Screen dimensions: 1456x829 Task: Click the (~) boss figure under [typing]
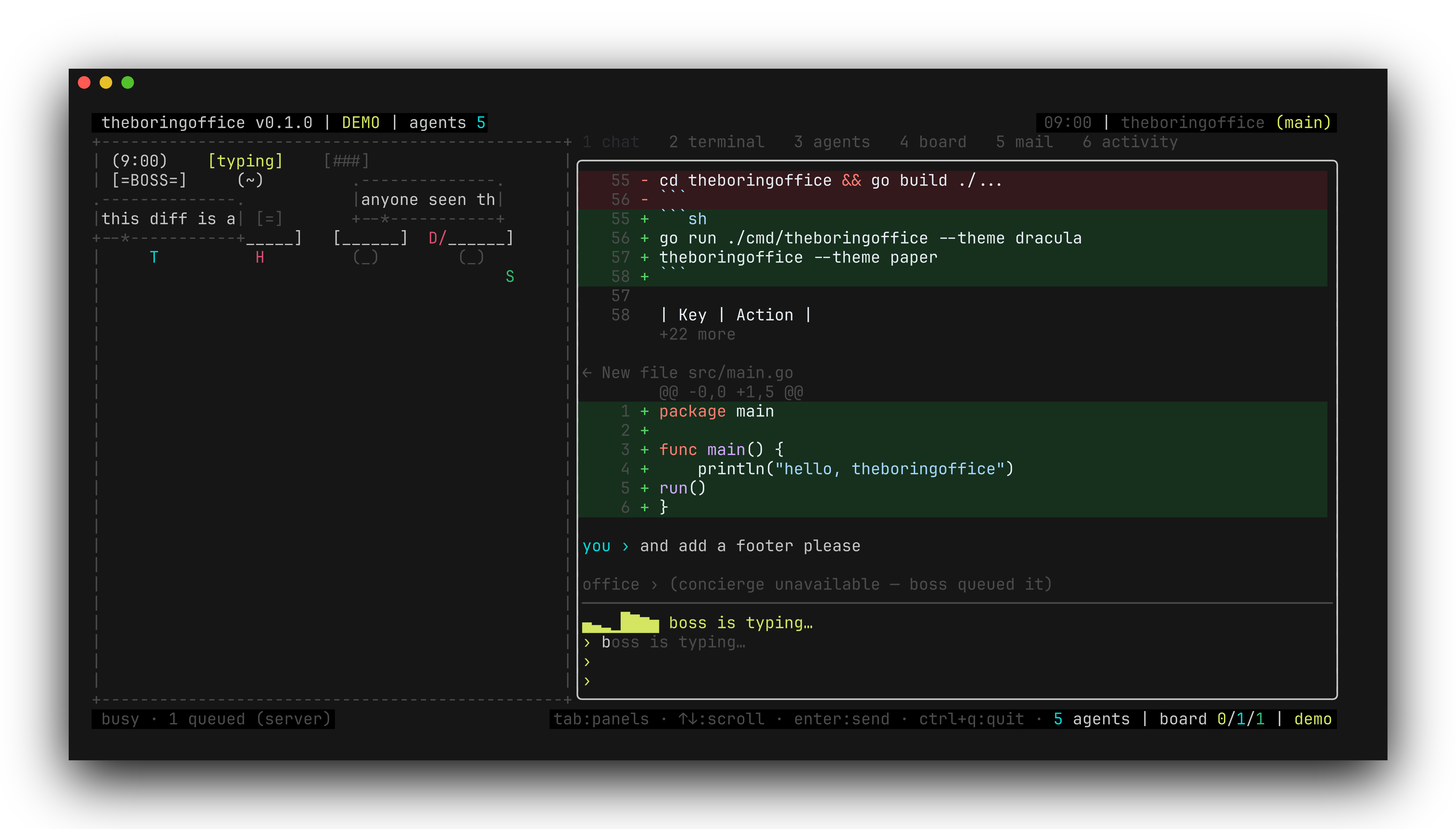(x=250, y=181)
